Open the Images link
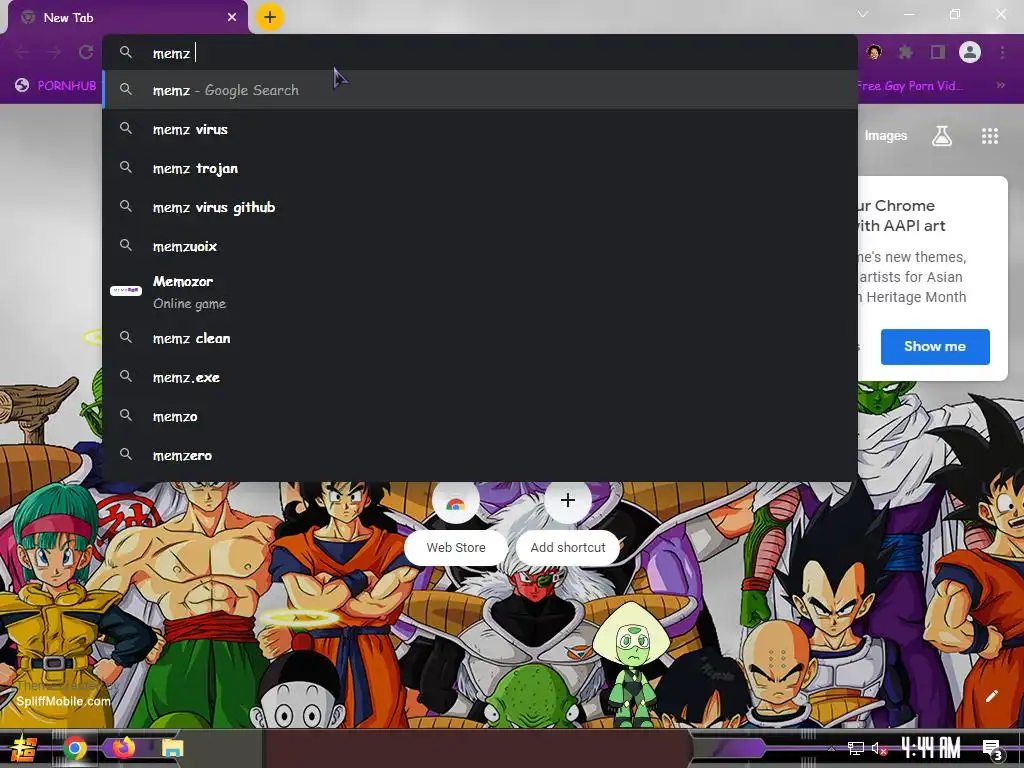The image size is (1024, 768). [886, 136]
